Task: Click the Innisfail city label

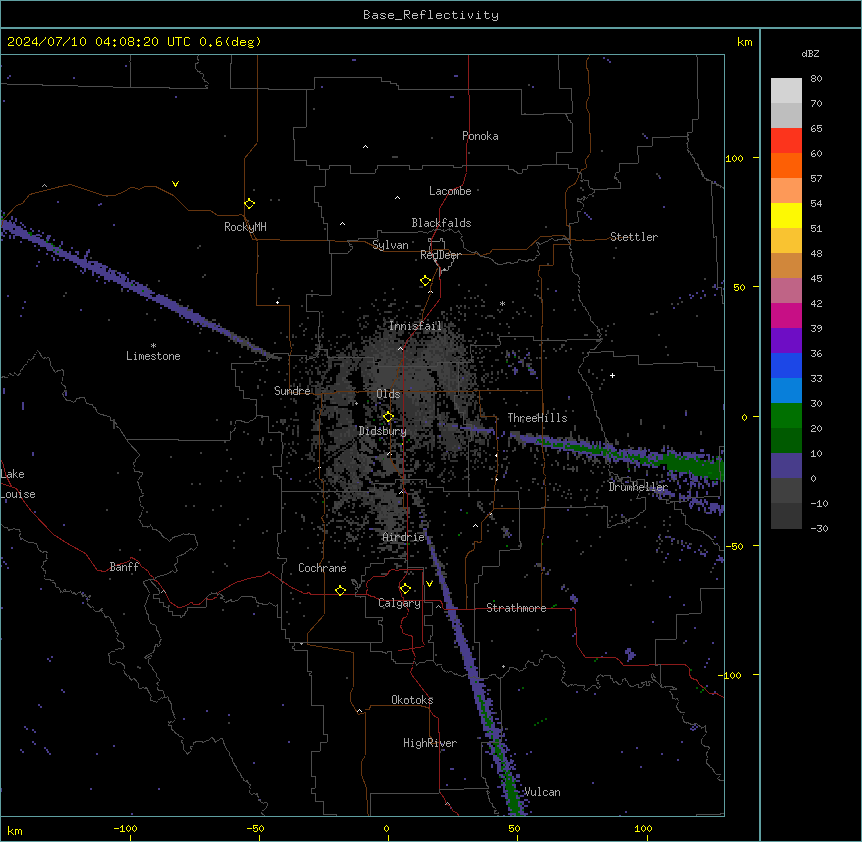Action: [415, 326]
